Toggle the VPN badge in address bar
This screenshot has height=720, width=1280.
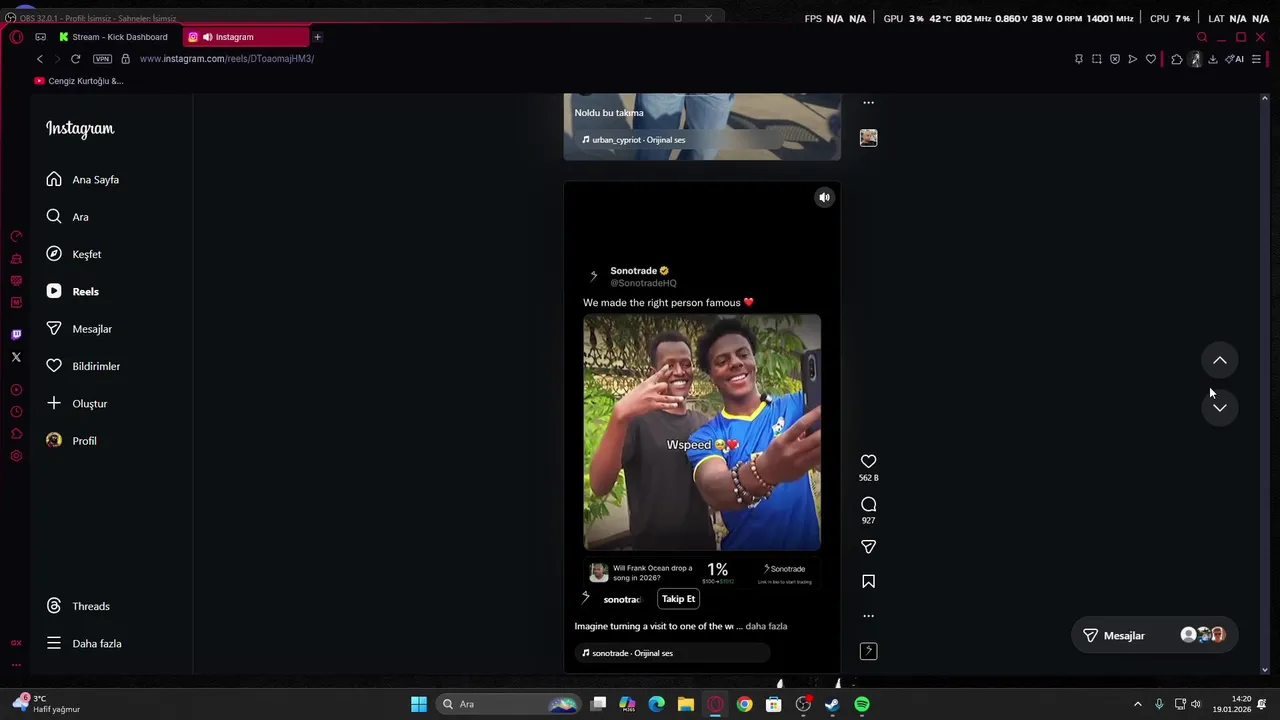[x=102, y=59]
